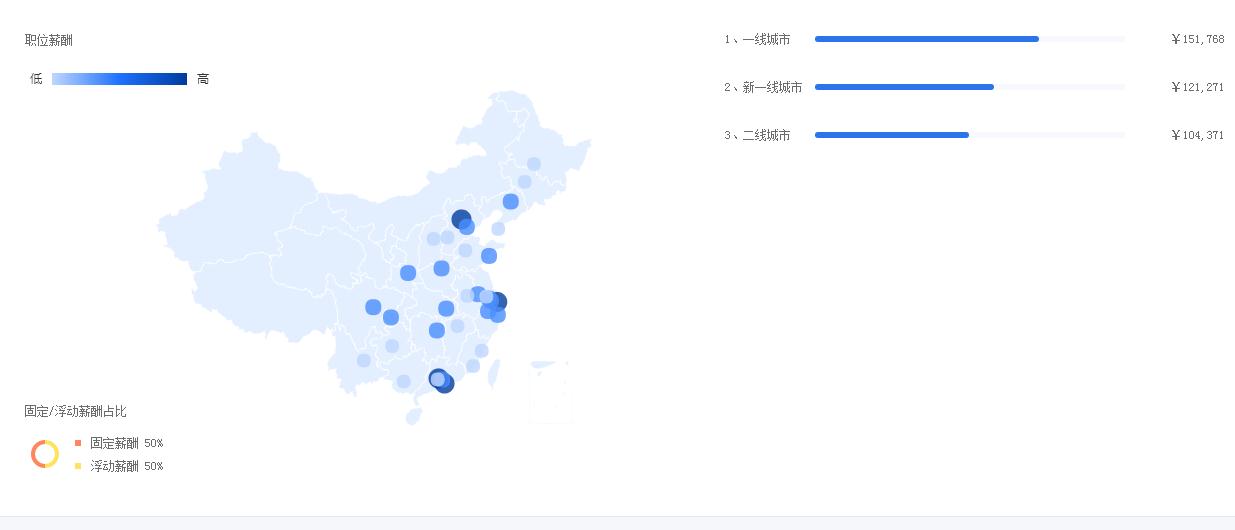1235x530 pixels.
Task: Click the 二线城市 salary progress bar
Action: pyautogui.click(x=970, y=135)
